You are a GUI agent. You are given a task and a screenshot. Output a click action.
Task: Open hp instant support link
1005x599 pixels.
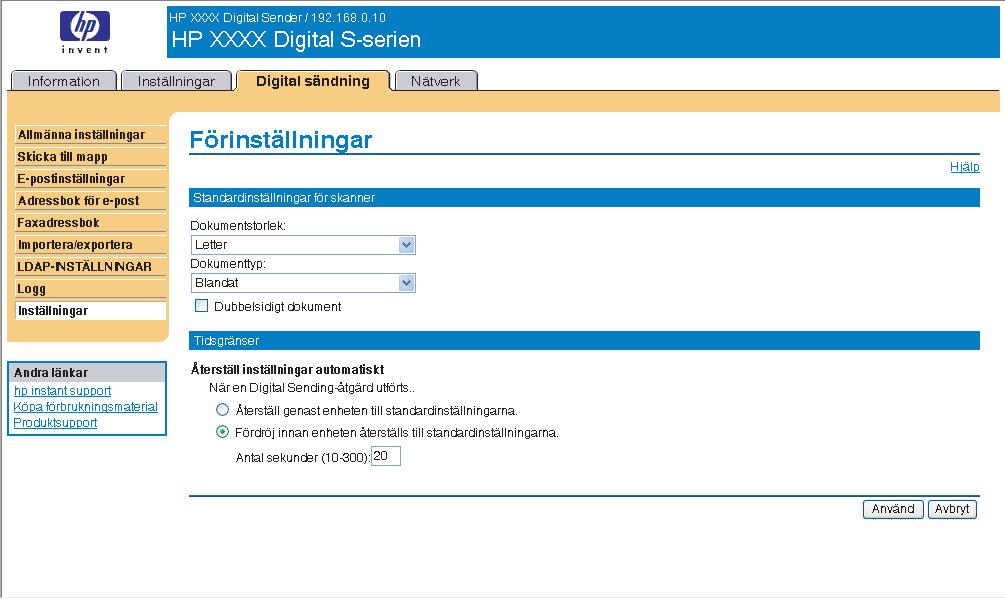click(62, 391)
